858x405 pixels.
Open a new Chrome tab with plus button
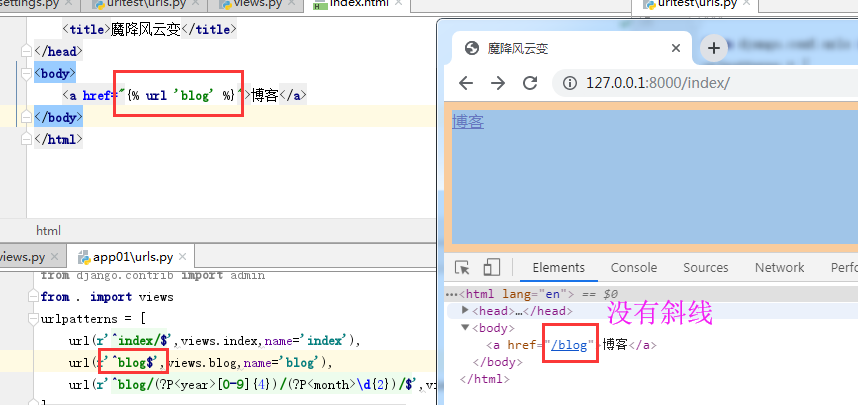tap(714, 48)
